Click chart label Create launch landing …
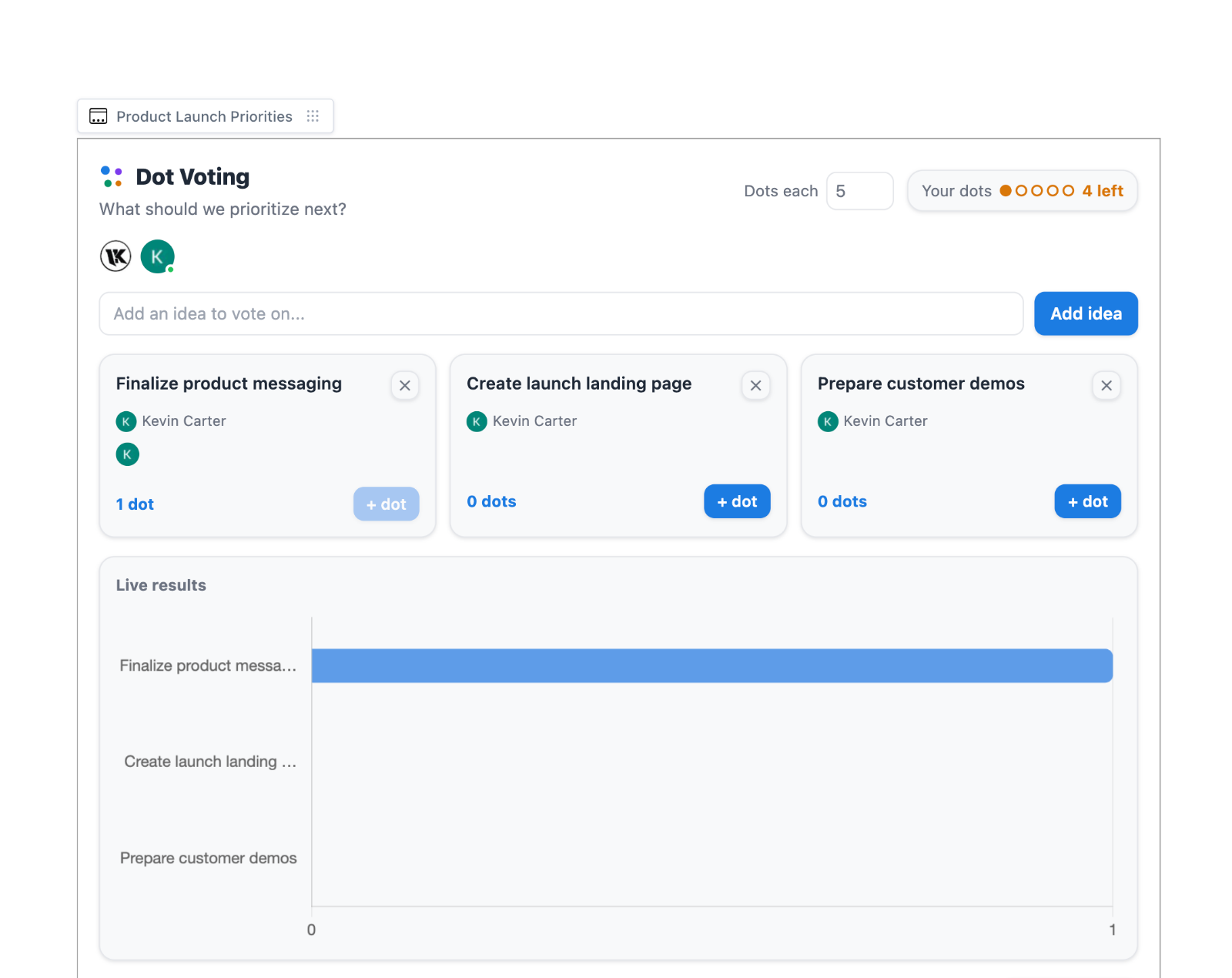1232x978 pixels. click(x=210, y=762)
